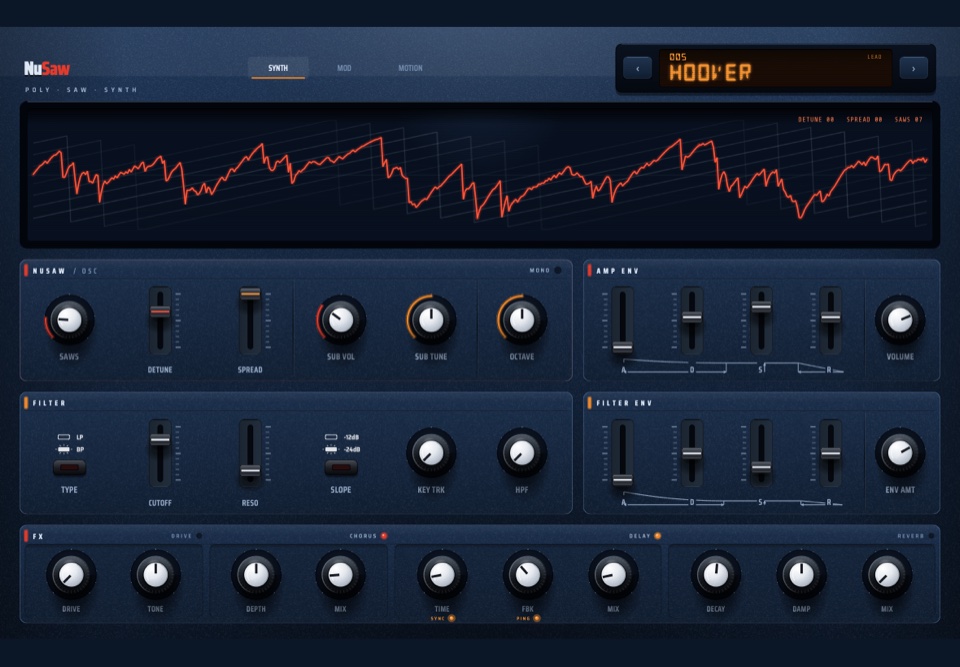Click the waveform oscilloscope display
The width and height of the screenshot is (960, 667).
(x=479, y=175)
